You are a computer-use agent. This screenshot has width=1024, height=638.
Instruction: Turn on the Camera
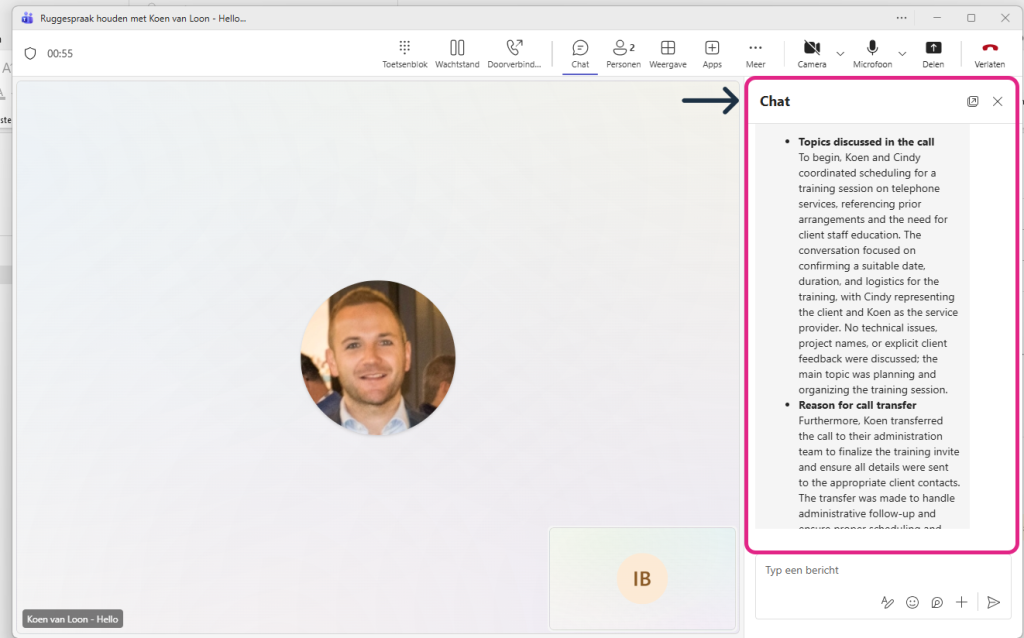point(812,54)
